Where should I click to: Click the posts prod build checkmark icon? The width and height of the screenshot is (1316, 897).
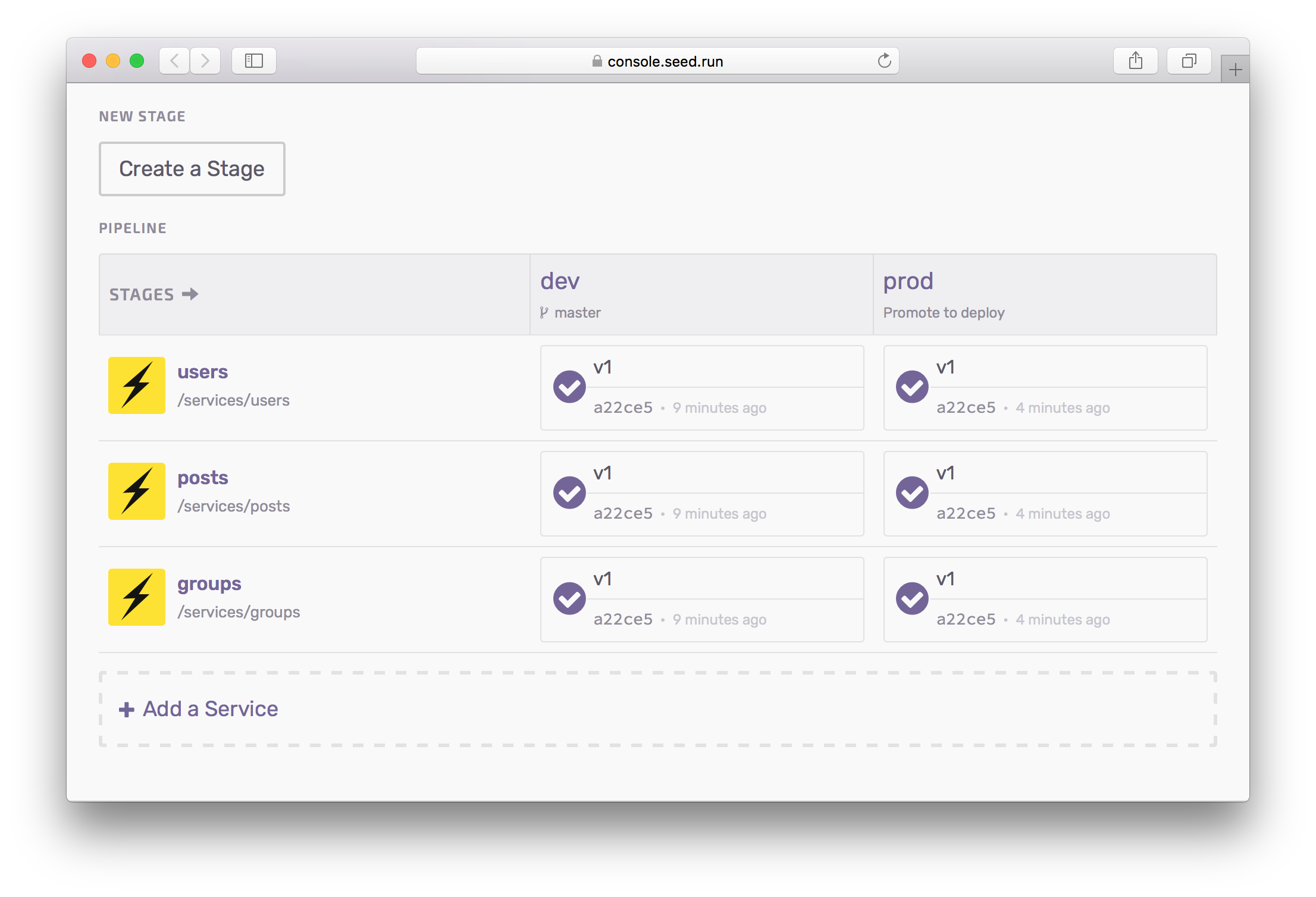point(912,493)
